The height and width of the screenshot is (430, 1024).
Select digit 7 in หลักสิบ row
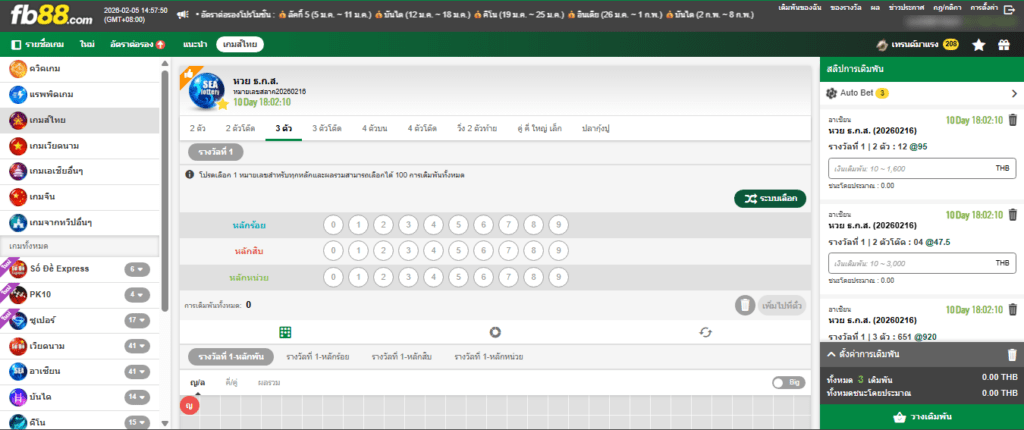[x=509, y=251]
